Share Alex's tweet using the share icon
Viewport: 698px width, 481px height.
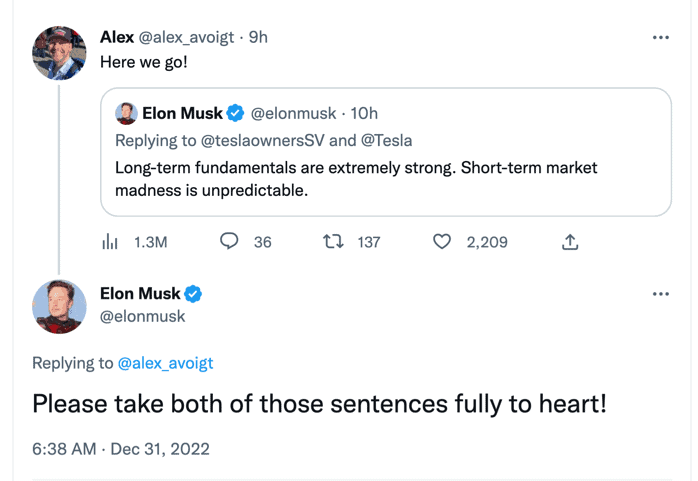pos(570,242)
